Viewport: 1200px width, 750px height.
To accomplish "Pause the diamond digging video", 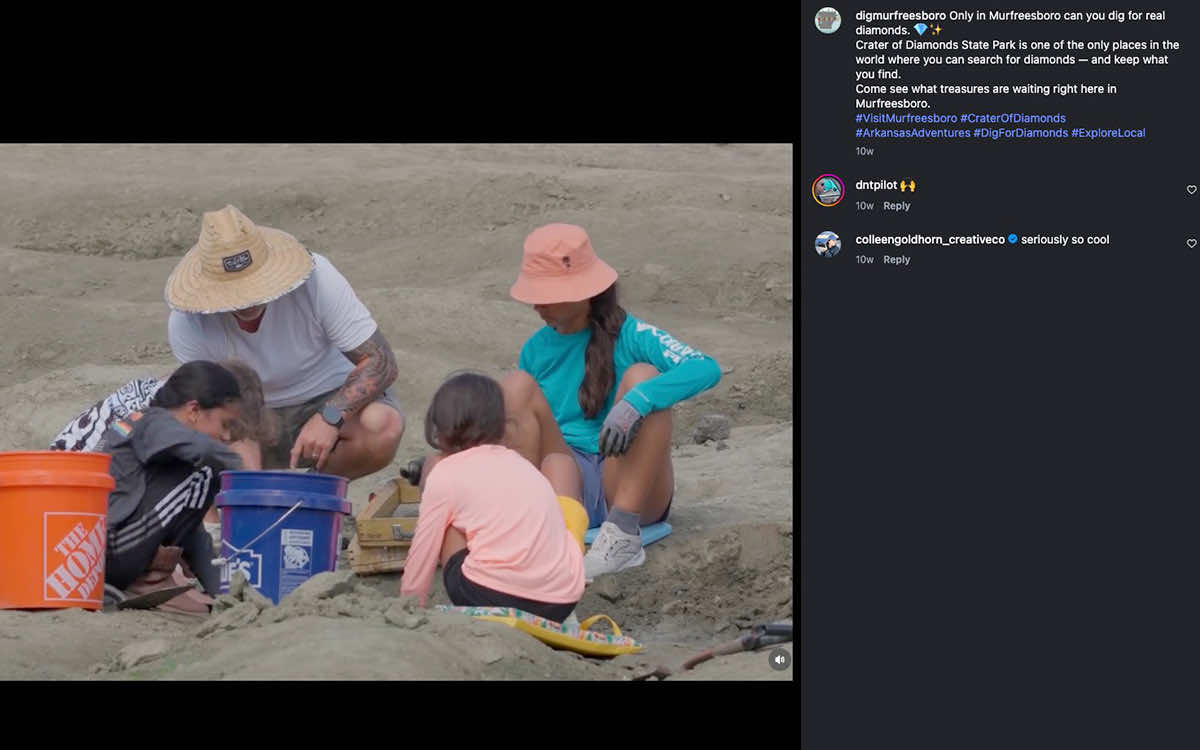I will coord(396,412).
